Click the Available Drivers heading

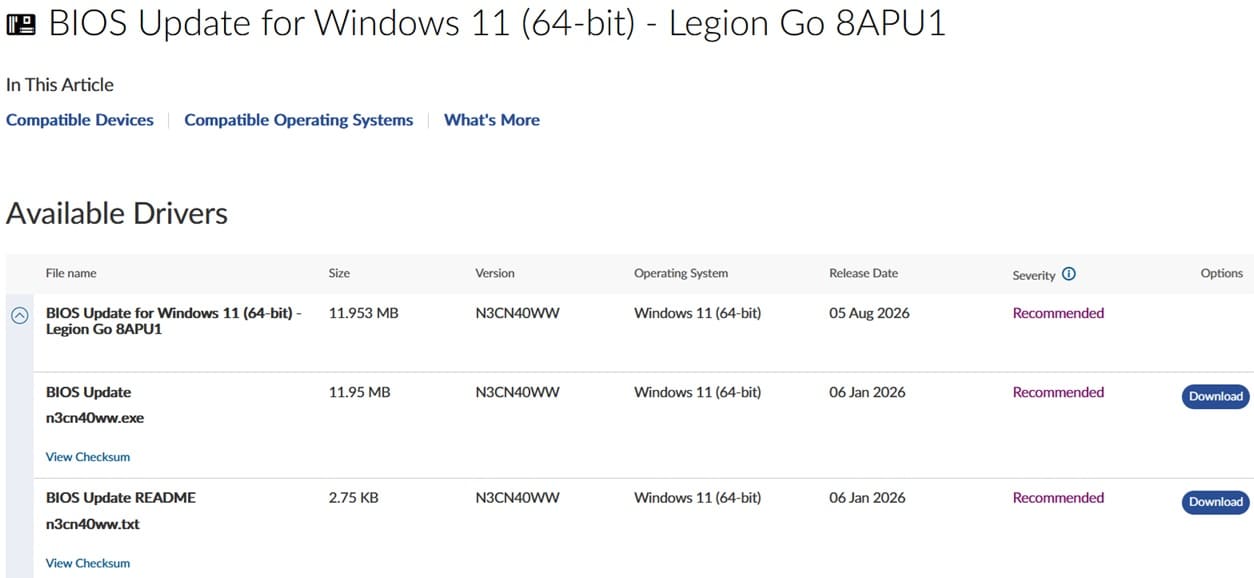coord(117,213)
